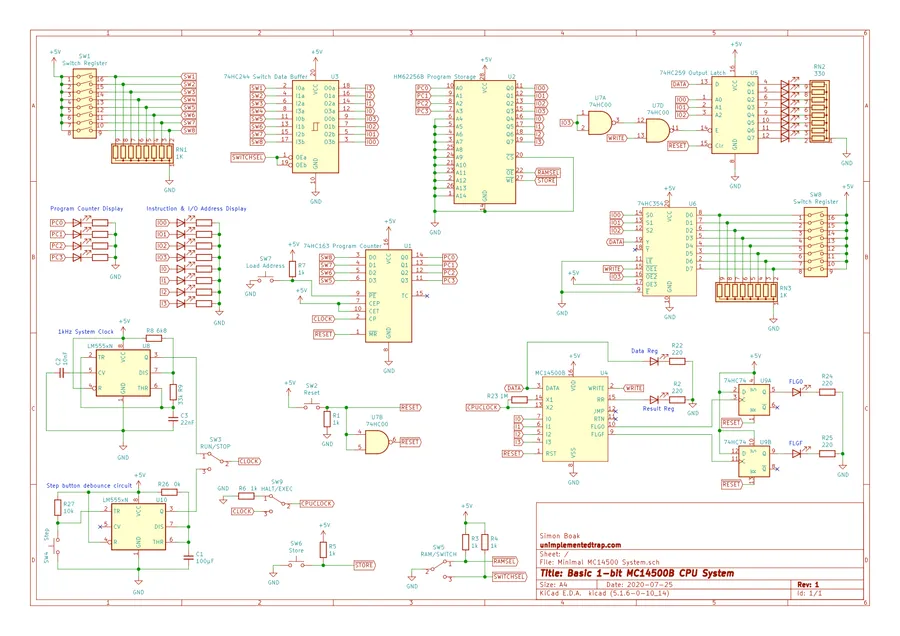This screenshot has height=636, width=900.
Task: Select the Result Reg LED diode
Action: 653,399
